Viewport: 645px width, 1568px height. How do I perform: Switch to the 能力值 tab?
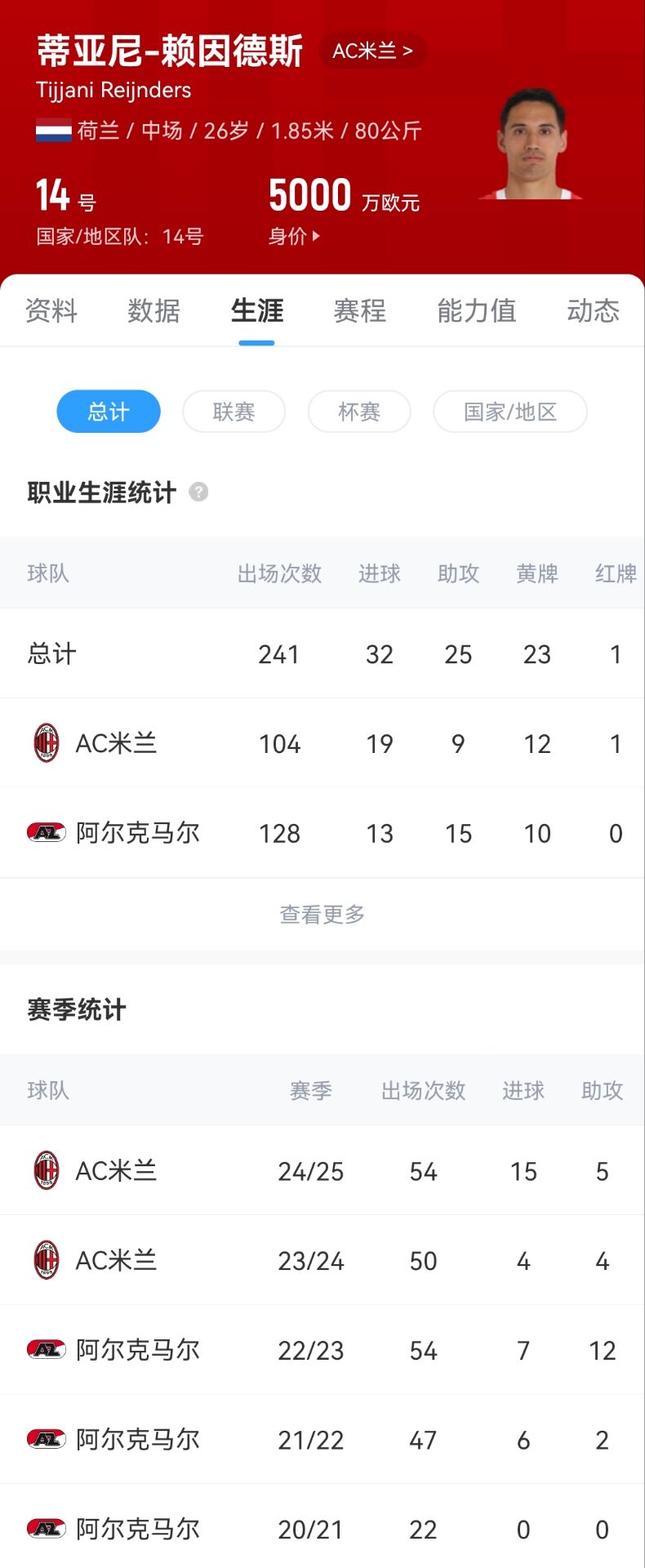click(477, 311)
